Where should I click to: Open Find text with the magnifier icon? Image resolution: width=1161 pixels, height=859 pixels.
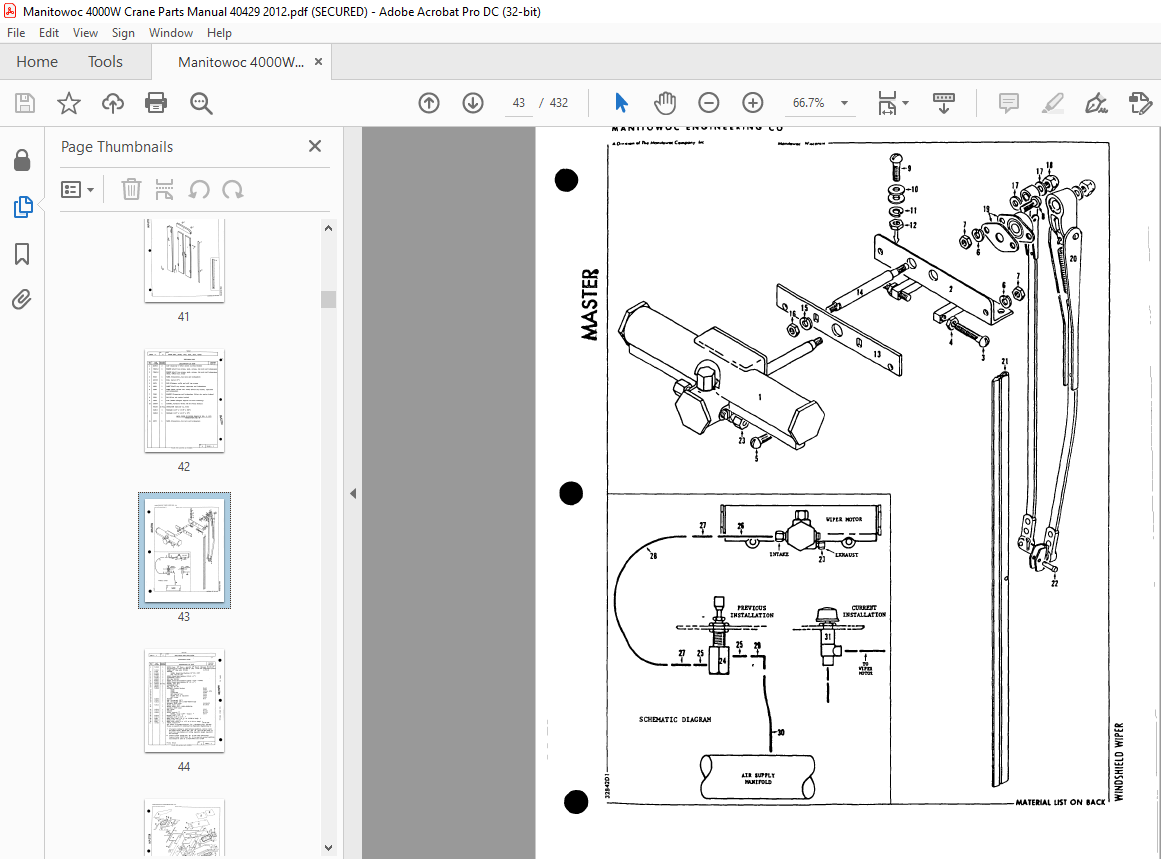click(x=201, y=103)
